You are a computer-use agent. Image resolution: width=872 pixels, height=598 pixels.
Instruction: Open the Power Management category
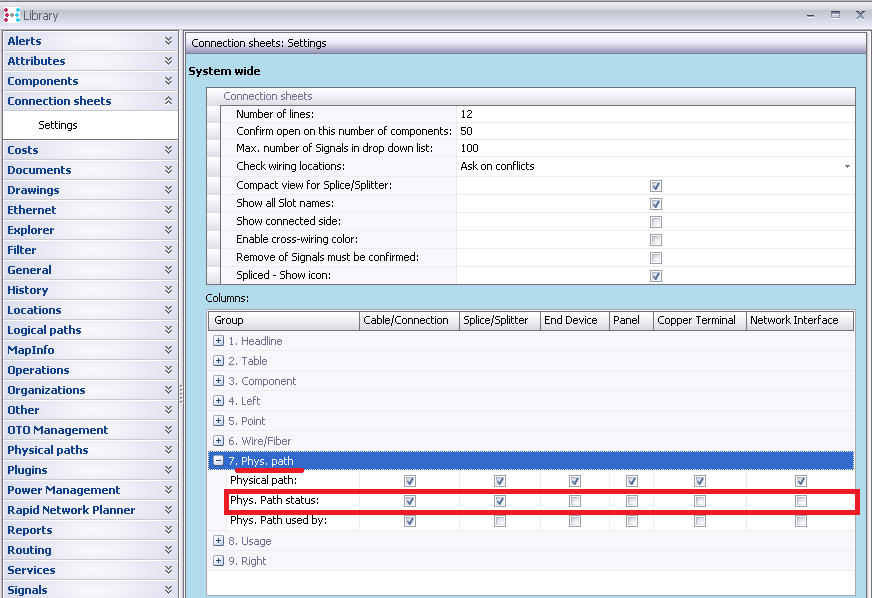[x=90, y=490]
